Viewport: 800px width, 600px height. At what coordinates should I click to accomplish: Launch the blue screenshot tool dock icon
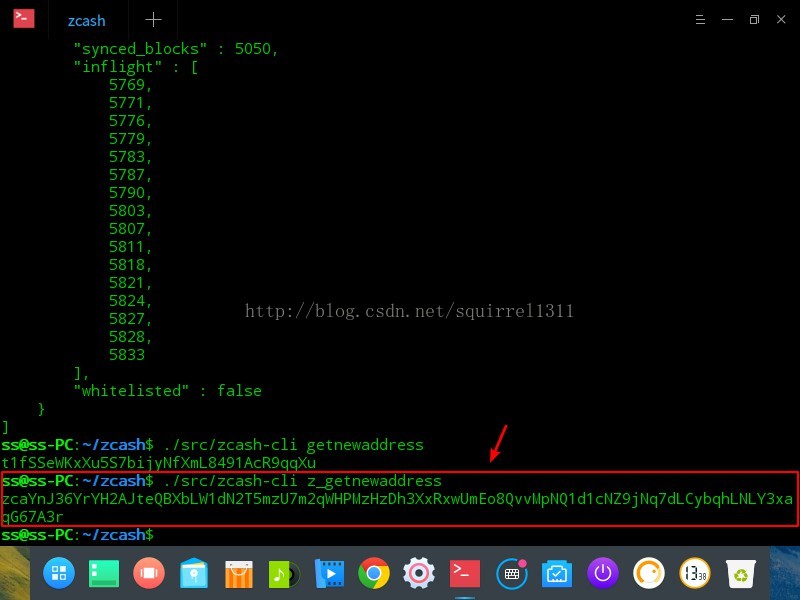click(557, 574)
